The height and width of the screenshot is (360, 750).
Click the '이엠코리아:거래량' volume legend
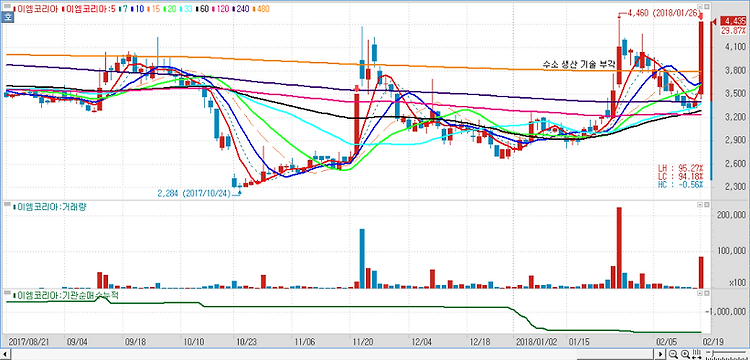tap(51, 206)
